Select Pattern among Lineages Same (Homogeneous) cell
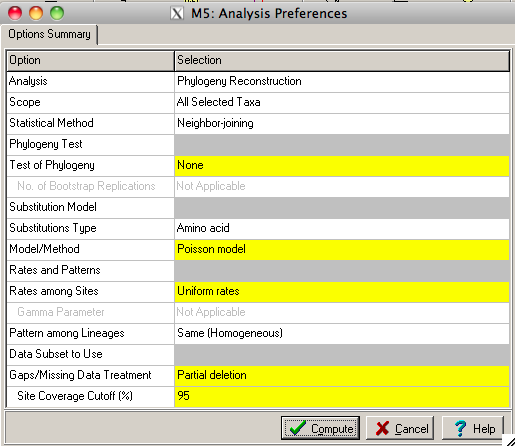Screen dimensions: 515x446 [x=342, y=334]
